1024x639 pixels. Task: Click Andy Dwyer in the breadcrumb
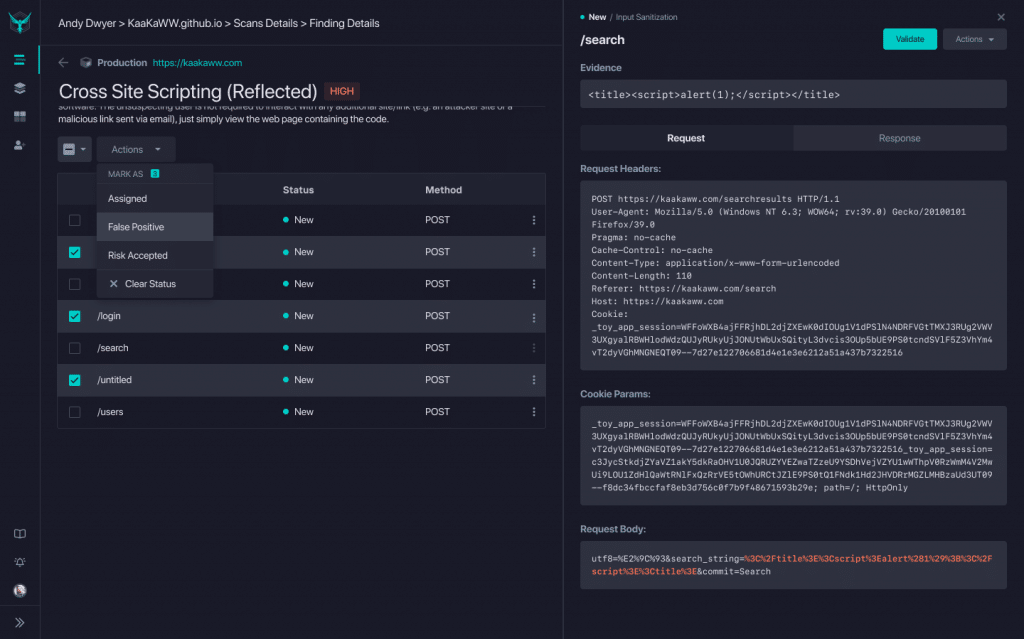tap(87, 24)
